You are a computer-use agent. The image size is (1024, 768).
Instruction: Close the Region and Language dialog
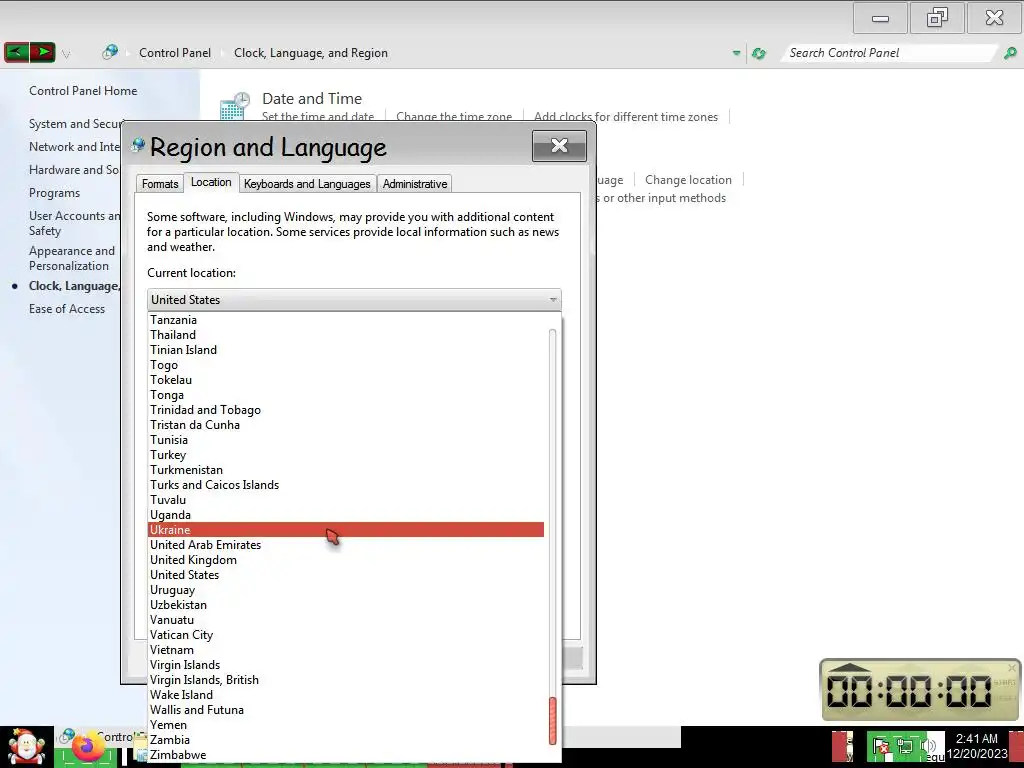click(559, 146)
